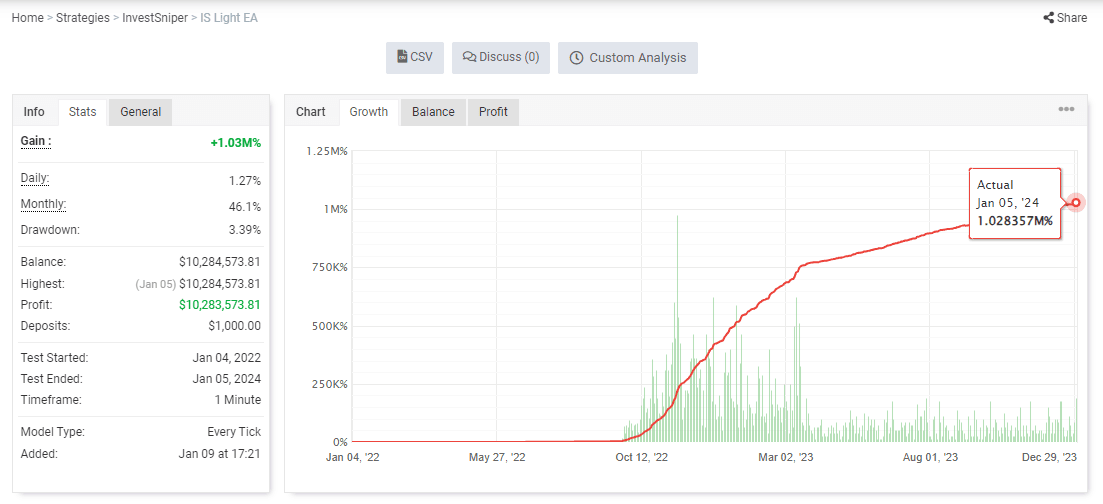
Task: Click the underlined Monthly label
Action: tap(43, 205)
